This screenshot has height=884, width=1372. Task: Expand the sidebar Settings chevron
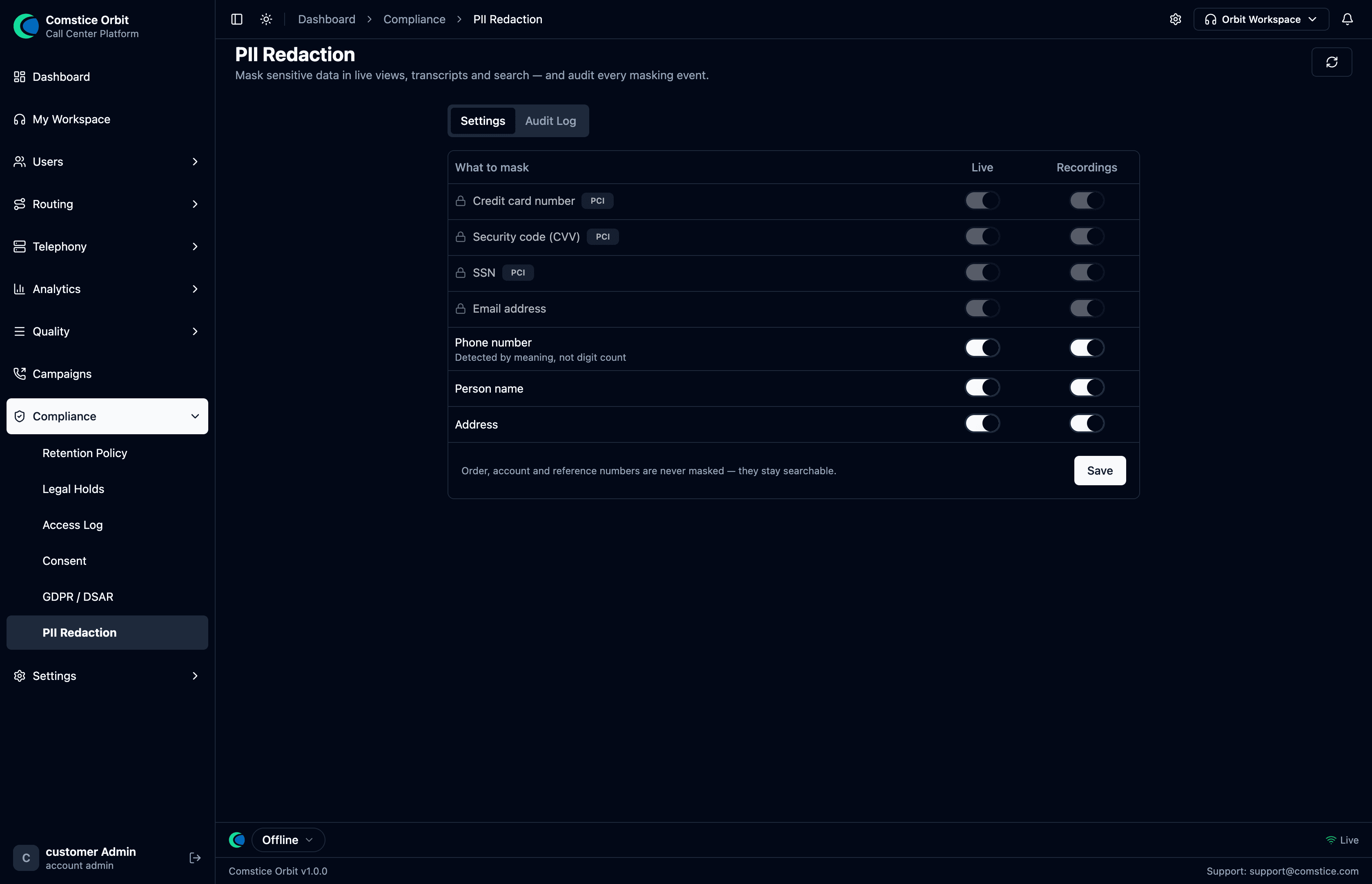[195, 676]
